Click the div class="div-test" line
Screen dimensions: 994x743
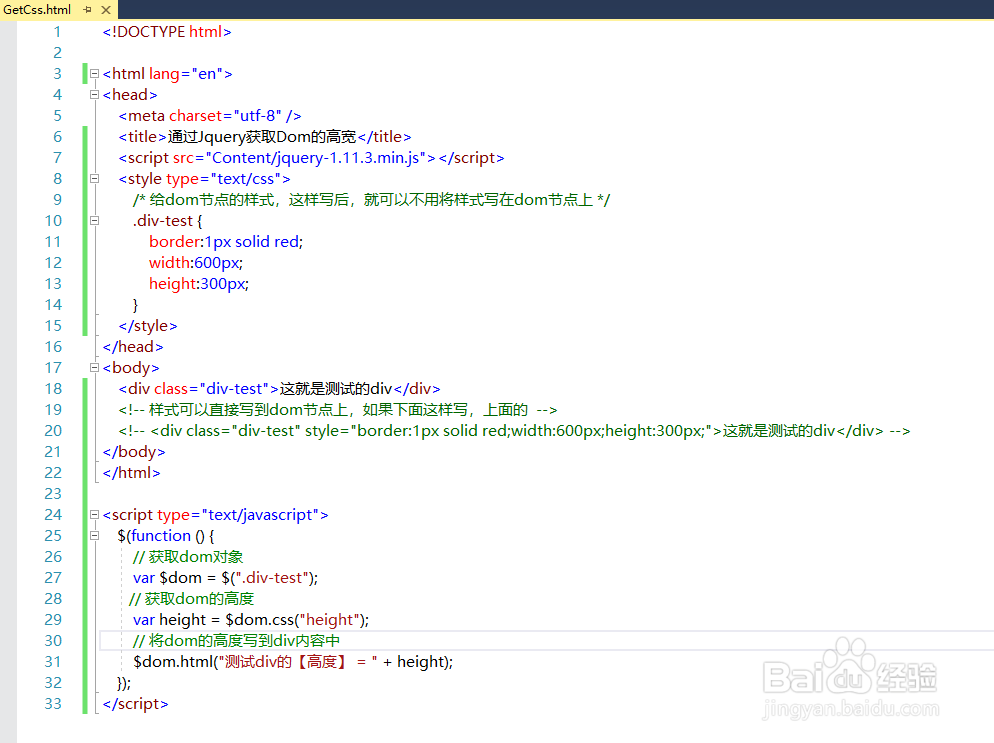pos(279,389)
